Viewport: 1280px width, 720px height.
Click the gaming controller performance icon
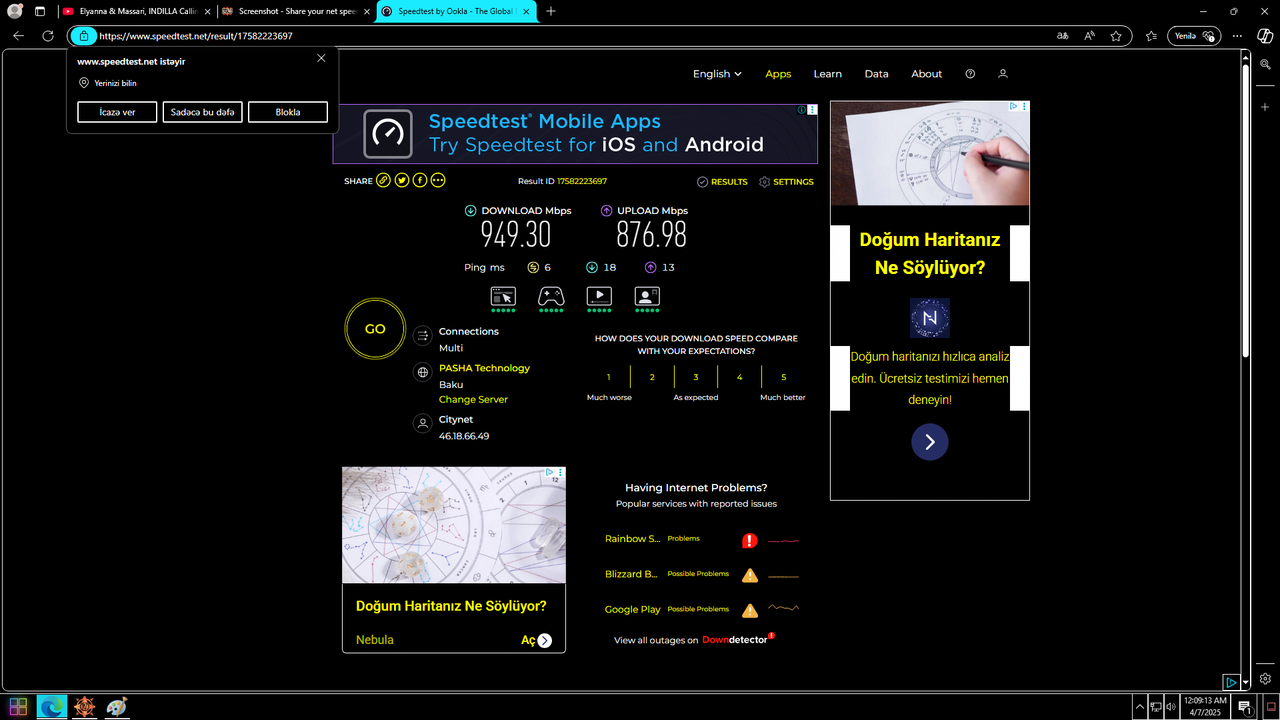pyautogui.click(x=551, y=296)
